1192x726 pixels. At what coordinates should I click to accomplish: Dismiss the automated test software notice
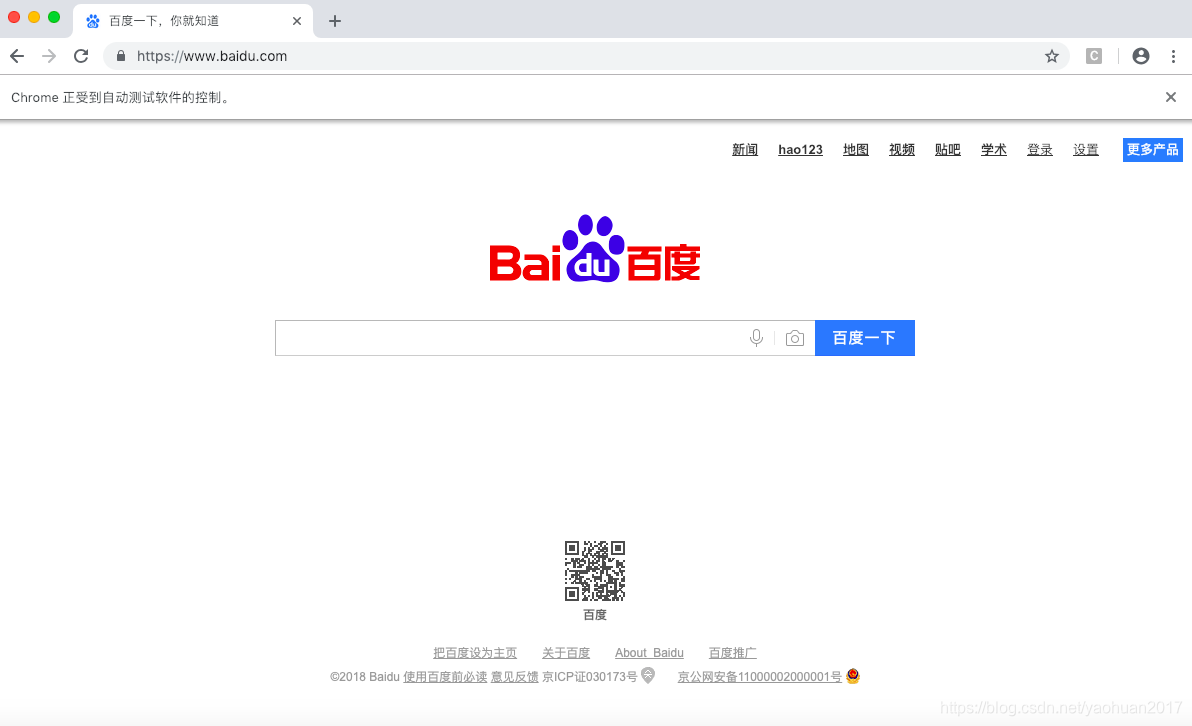click(1171, 97)
